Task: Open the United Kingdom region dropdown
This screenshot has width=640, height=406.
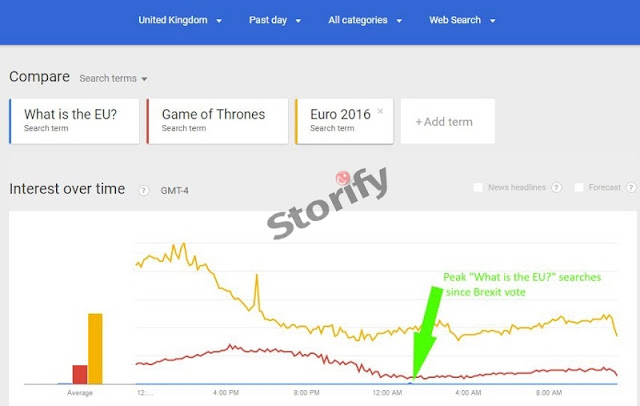Action: pyautogui.click(x=180, y=20)
